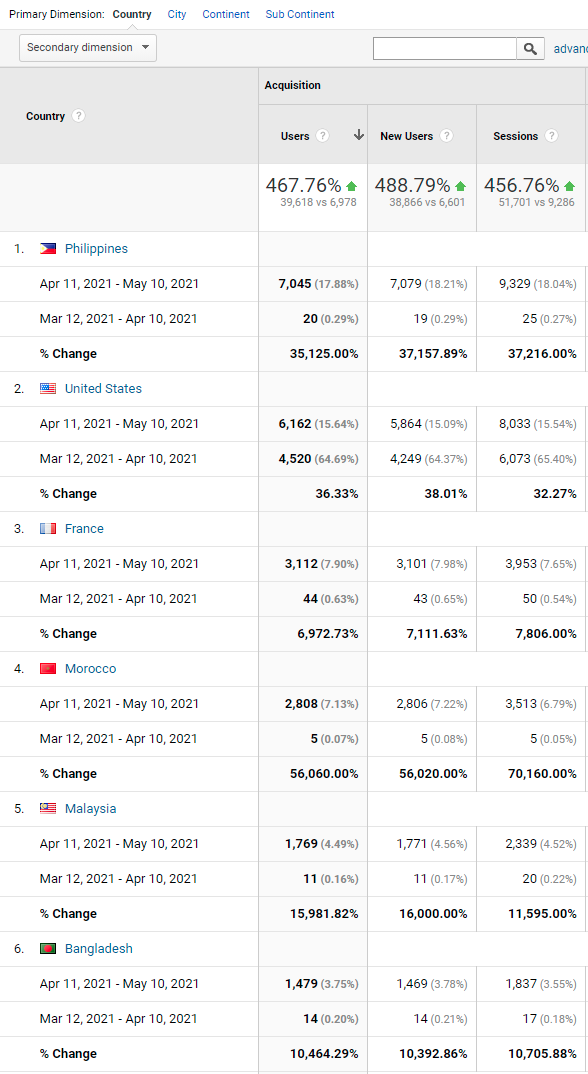
Task: Open the France country report
Action: [84, 529]
